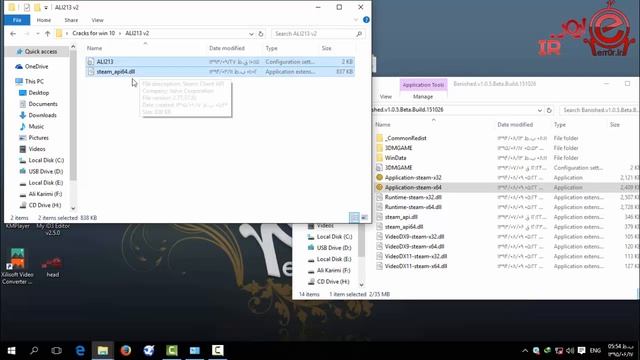
Task: Switch to Details view in ALI213 v2 status bar
Action: click(354, 218)
